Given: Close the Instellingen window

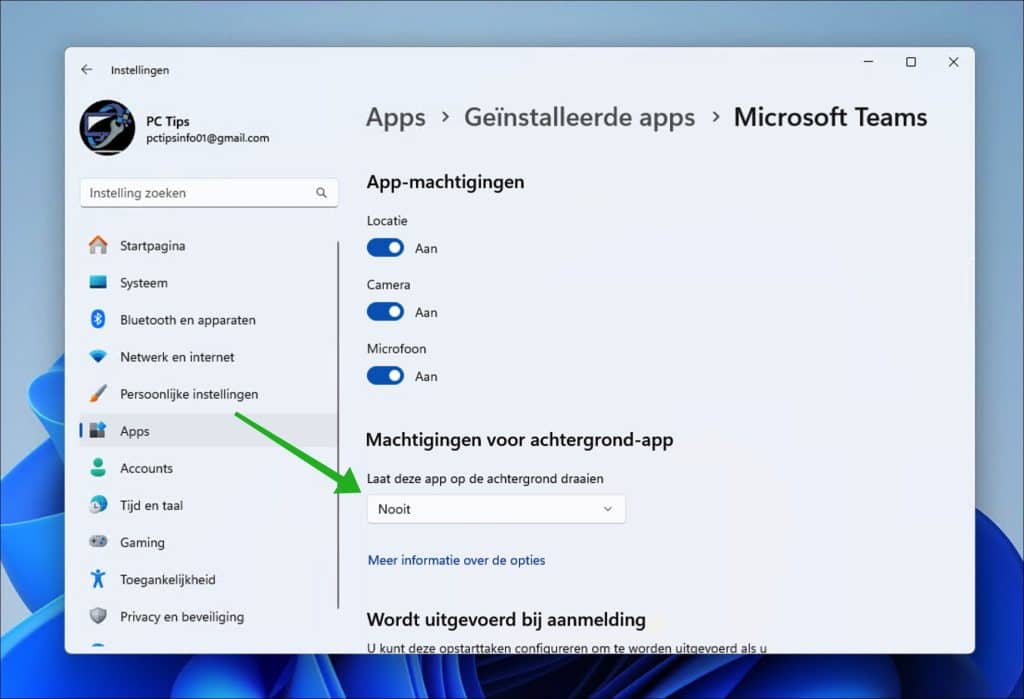Looking at the screenshot, I should tap(953, 62).
